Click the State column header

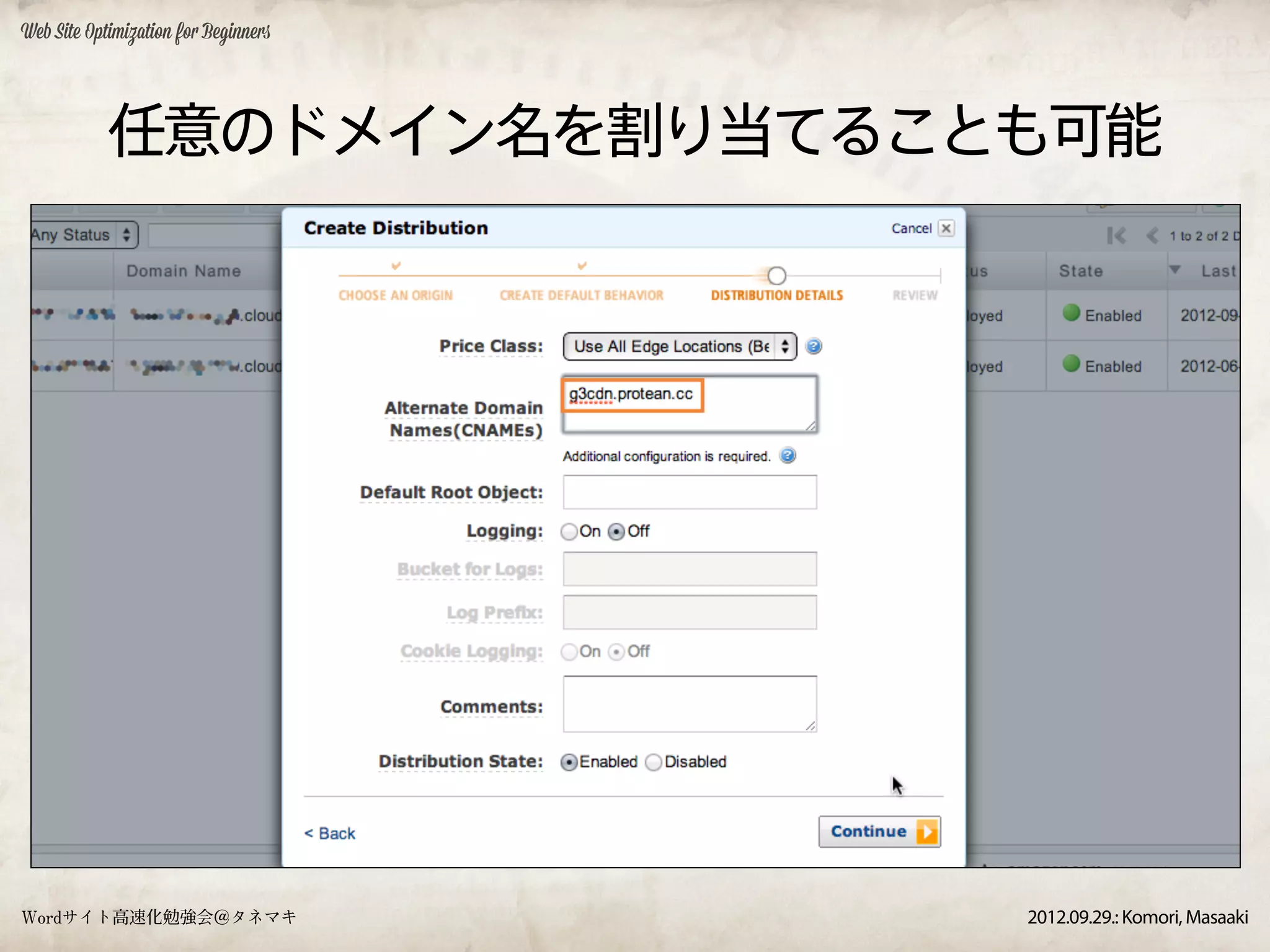tap(1081, 271)
